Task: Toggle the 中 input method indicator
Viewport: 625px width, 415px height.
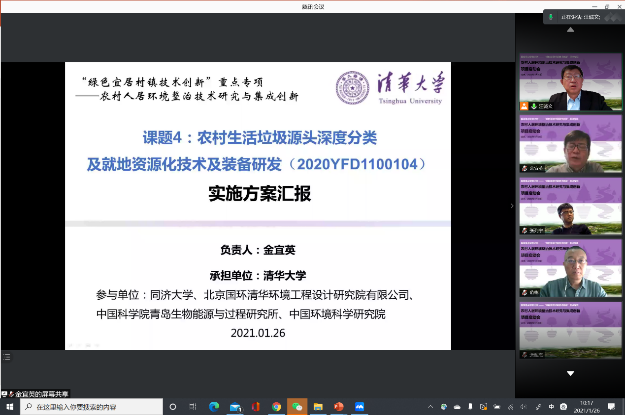Action: click(552, 407)
